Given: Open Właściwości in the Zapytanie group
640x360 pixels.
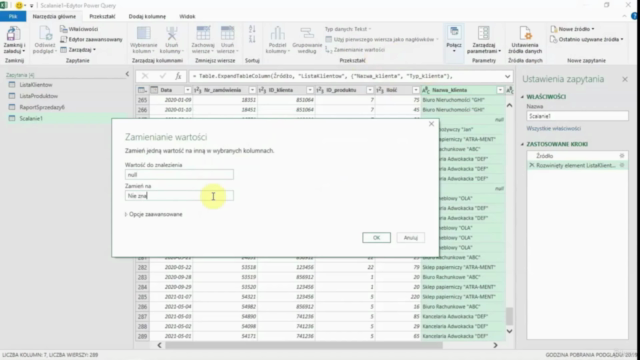Looking at the screenshot, I should [79, 29].
